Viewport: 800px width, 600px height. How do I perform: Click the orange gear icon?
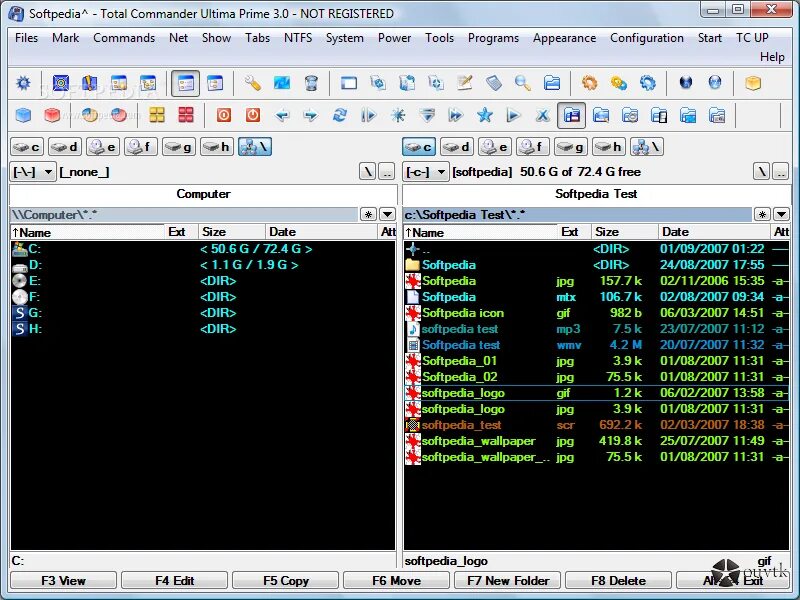tap(589, 83)
